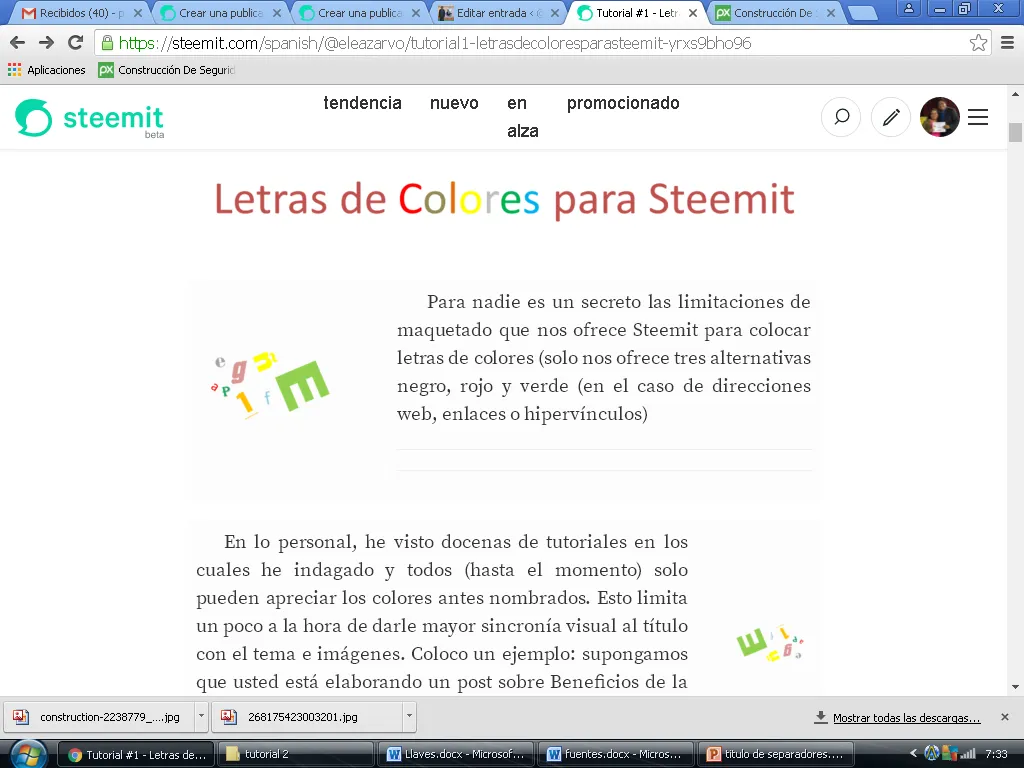
Task: Show hidden system tray icons arrow
Action: point(912,754)
